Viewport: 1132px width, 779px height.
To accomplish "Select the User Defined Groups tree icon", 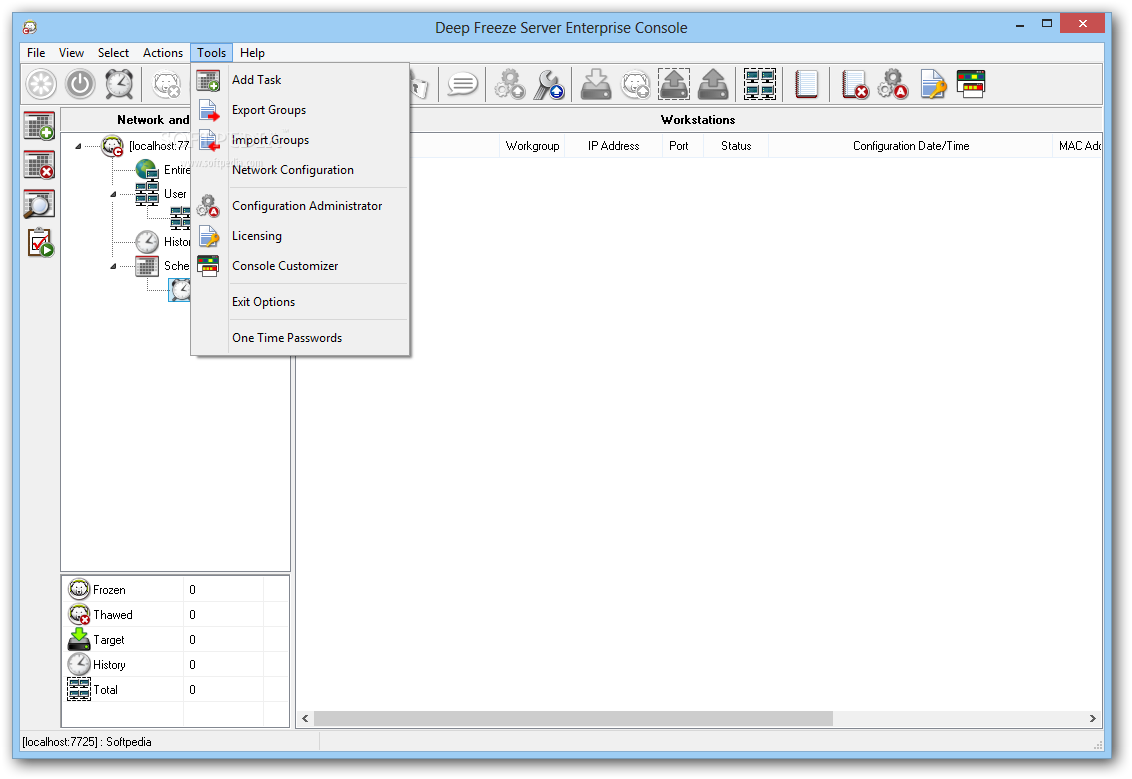I will pyautogui.click(x=147, y=193).
